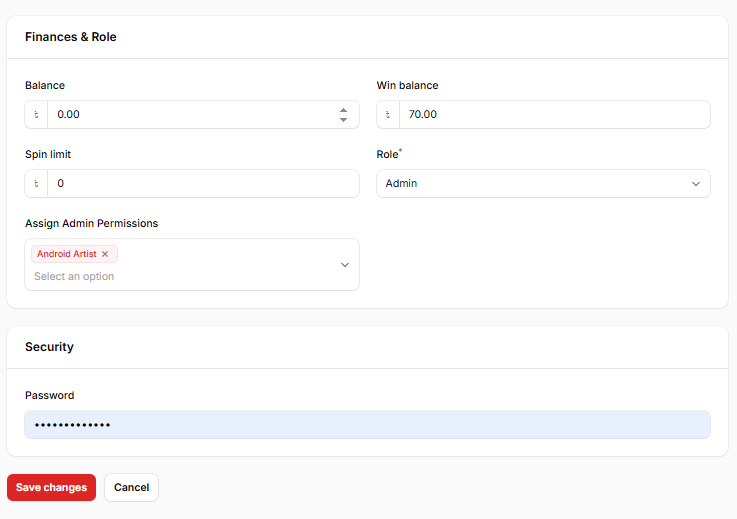Click into the Win balance field

553,115
